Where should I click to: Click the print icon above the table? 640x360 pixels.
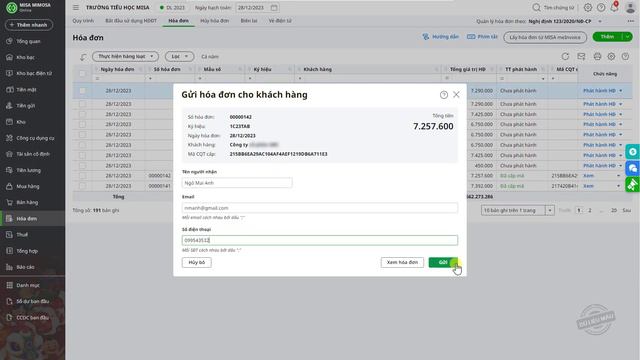click(x=597, y=56)
